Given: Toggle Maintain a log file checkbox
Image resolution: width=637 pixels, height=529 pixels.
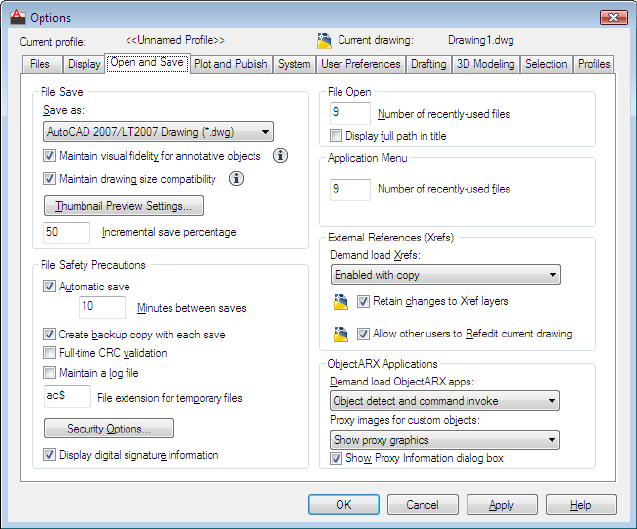Looking at the screenshot, I should [50, 373].
